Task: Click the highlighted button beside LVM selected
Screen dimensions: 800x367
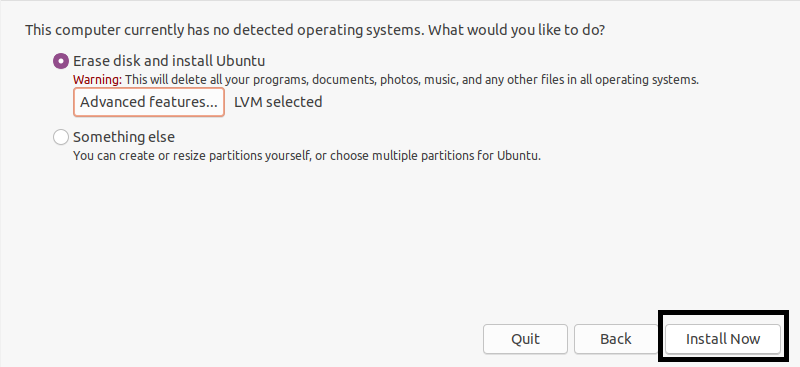Action: coord(149,102)
